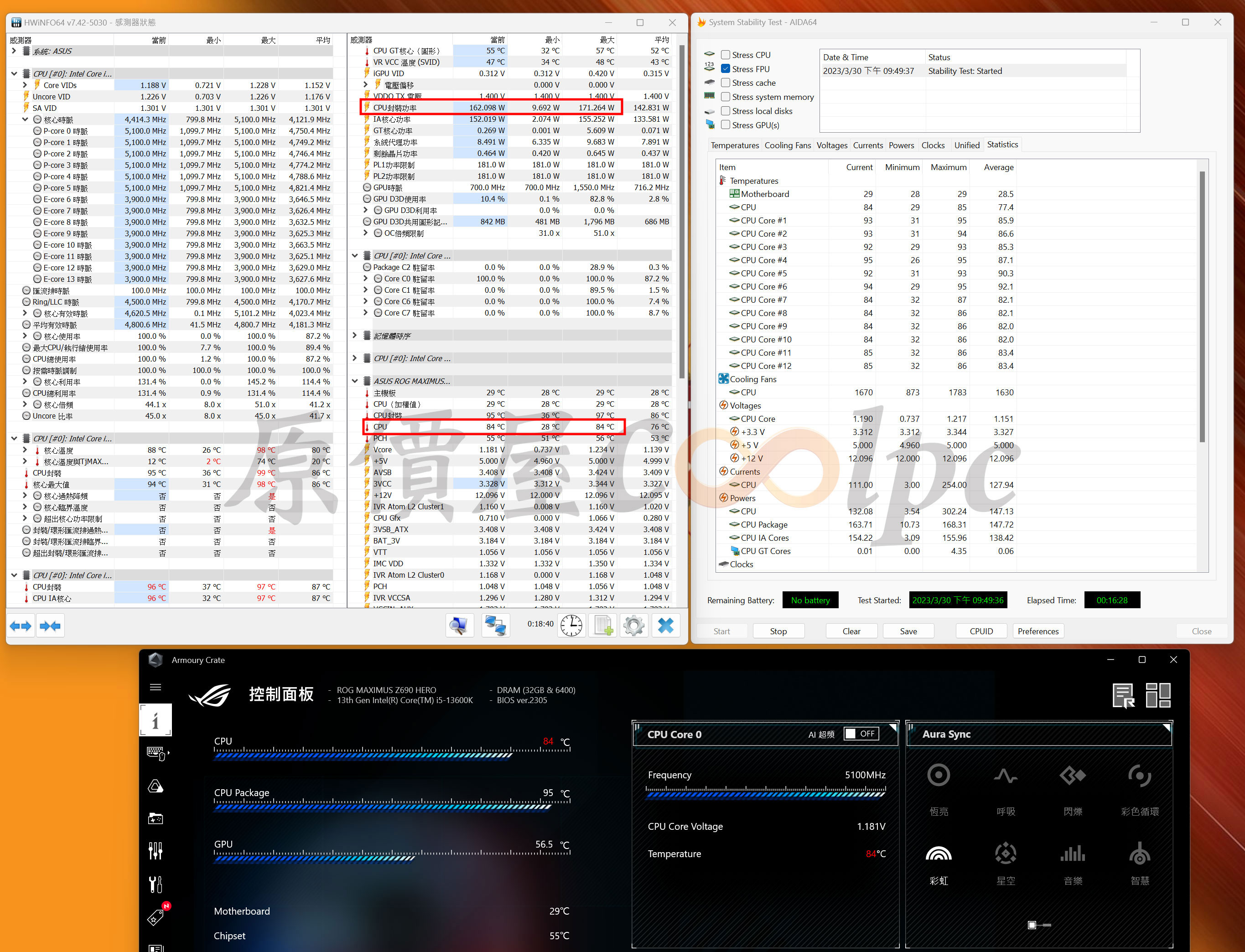Open Armoury Crate Aura triangle sidebar icon
The height and width of the screenshot is (952, 1245).
tap(155, 786)
